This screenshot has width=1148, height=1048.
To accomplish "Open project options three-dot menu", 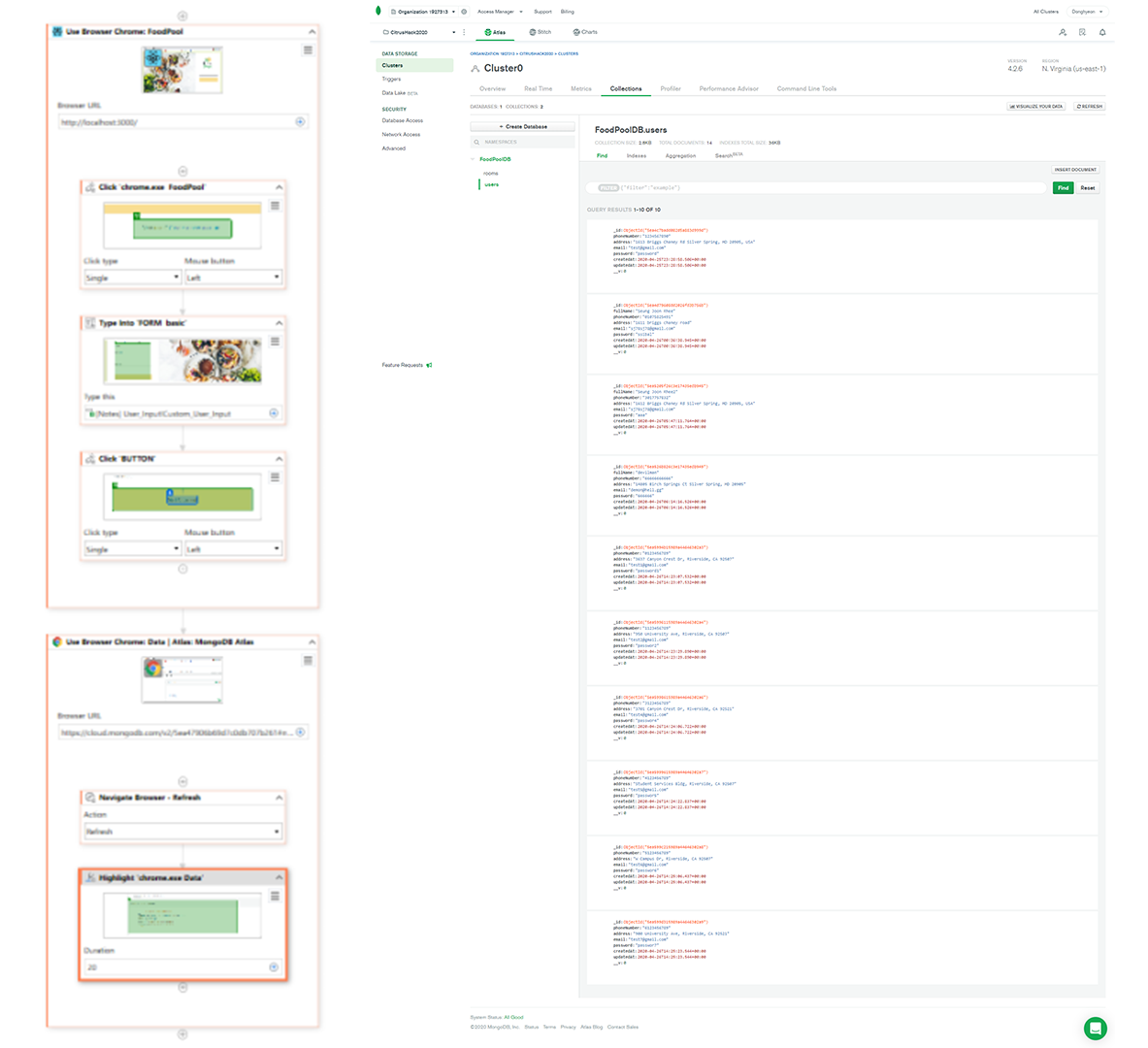I will pyautogui.click(x=464, y=32).
